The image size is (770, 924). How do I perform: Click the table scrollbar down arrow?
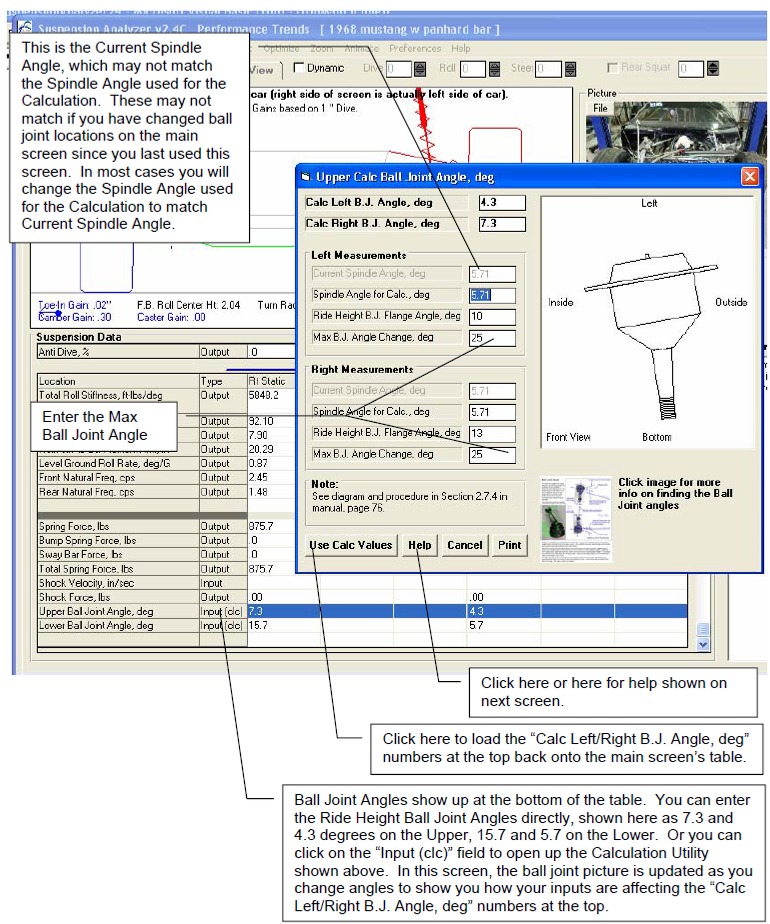(x=703, y=644)
